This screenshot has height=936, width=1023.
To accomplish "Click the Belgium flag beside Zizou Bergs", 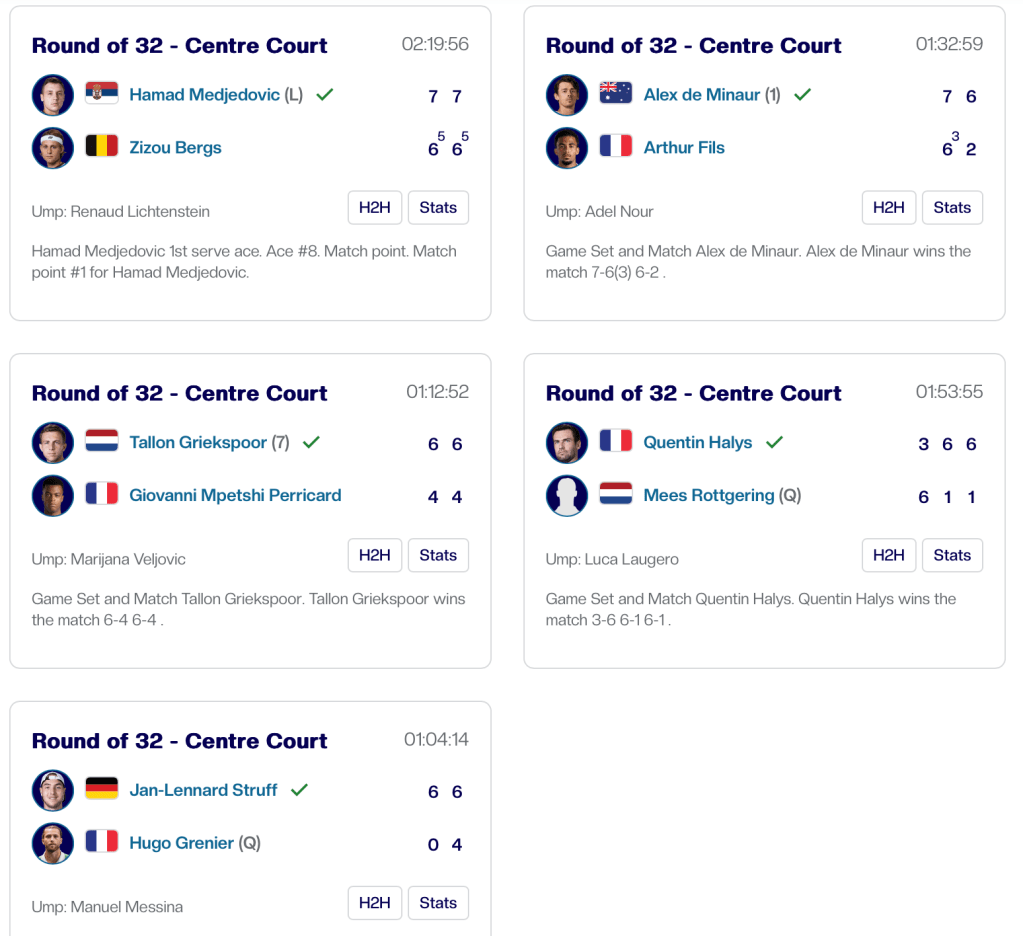I will coord(102,147).
